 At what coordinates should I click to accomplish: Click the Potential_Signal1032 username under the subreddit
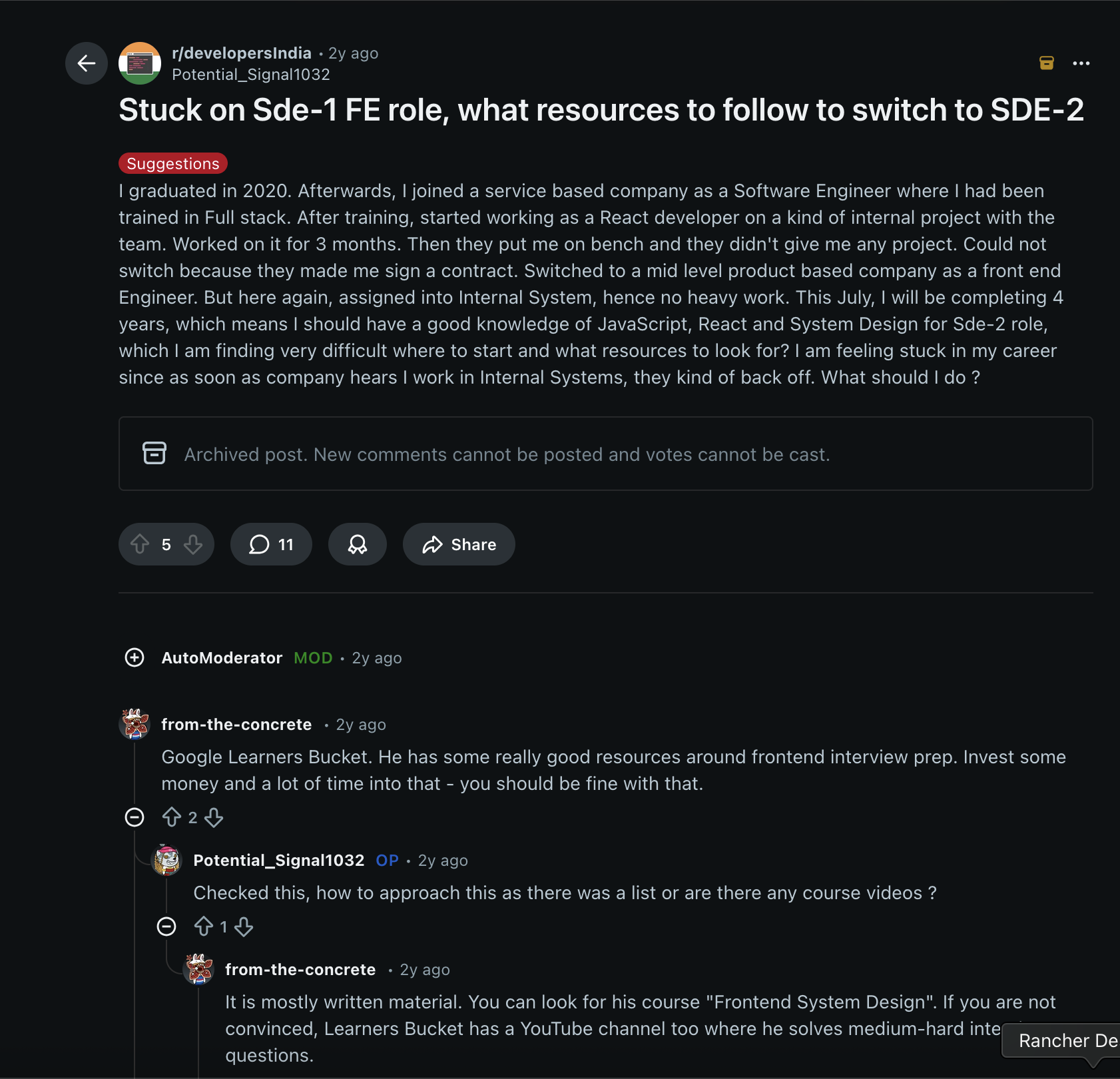(251, 75)
